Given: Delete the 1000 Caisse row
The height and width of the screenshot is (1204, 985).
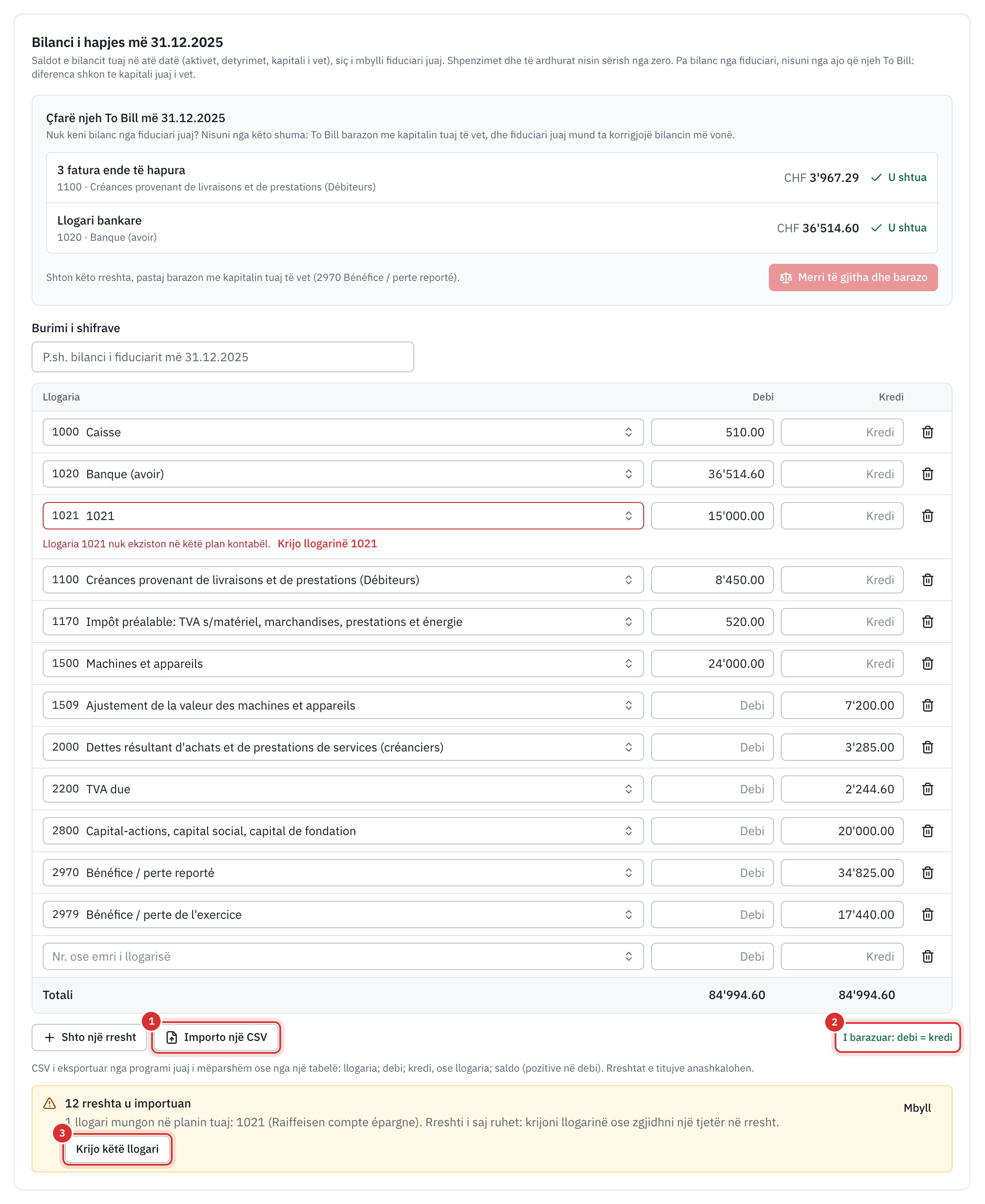Looking at the screenshot, I should point(927,432).
